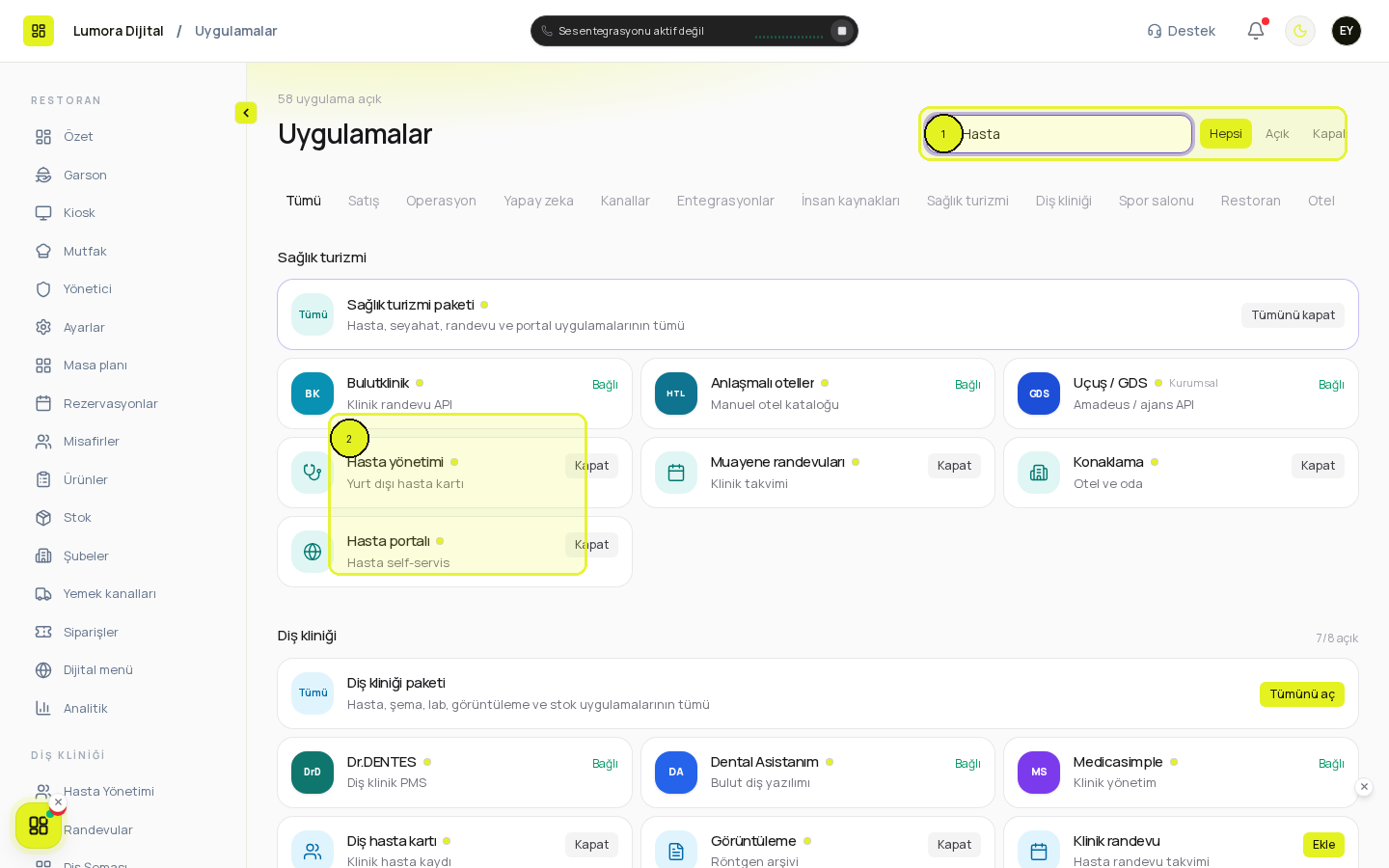The height and width of the screenshot is (868, 1389).
Task: Open the Garson sidebar icon
Action: [43, 175]
